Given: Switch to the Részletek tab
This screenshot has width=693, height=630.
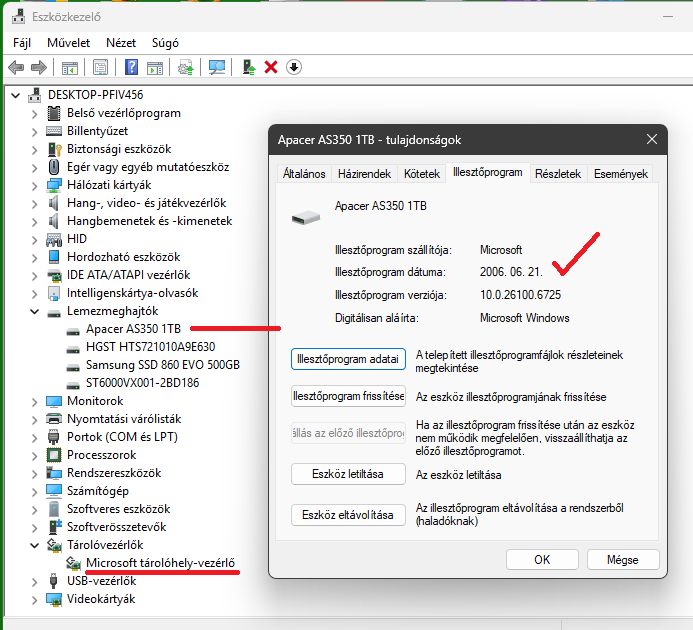Looking at the screenshot, I should click(x=558, y=174).
